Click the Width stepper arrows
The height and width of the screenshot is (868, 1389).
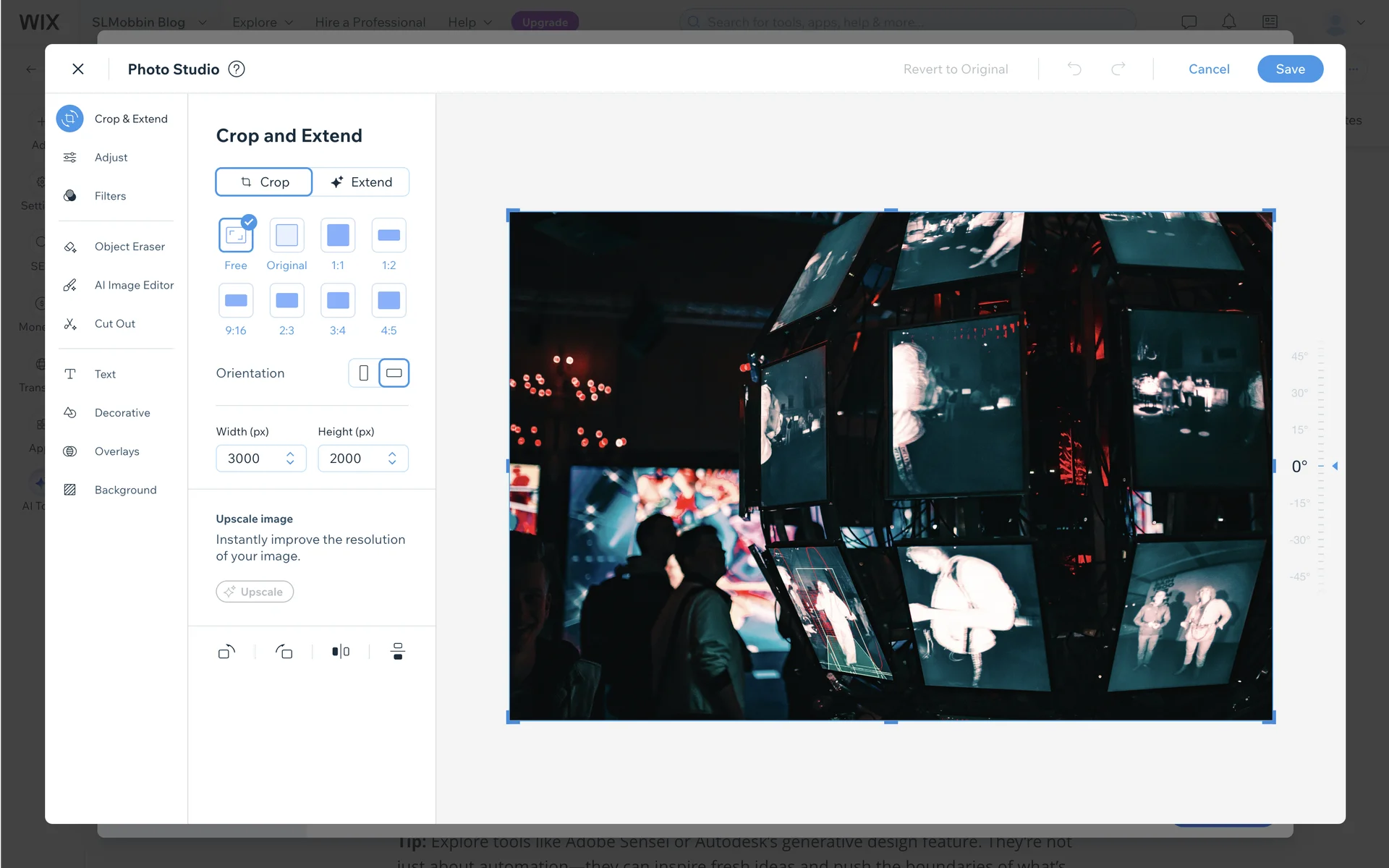click(x=290, y=459)
